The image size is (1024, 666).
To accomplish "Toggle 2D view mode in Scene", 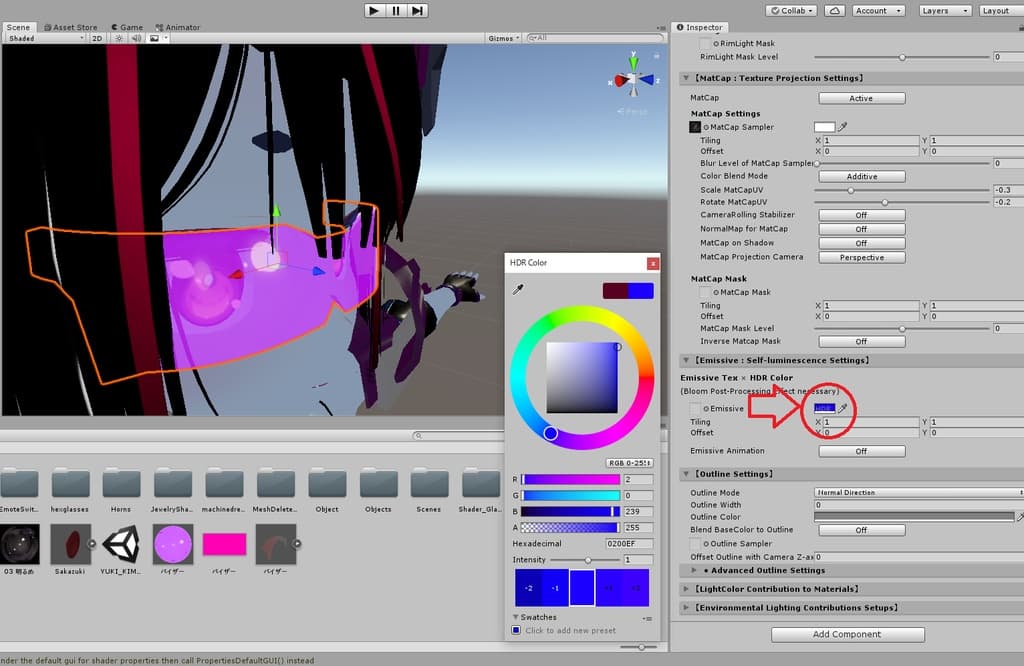I will (x=97, y=38).
